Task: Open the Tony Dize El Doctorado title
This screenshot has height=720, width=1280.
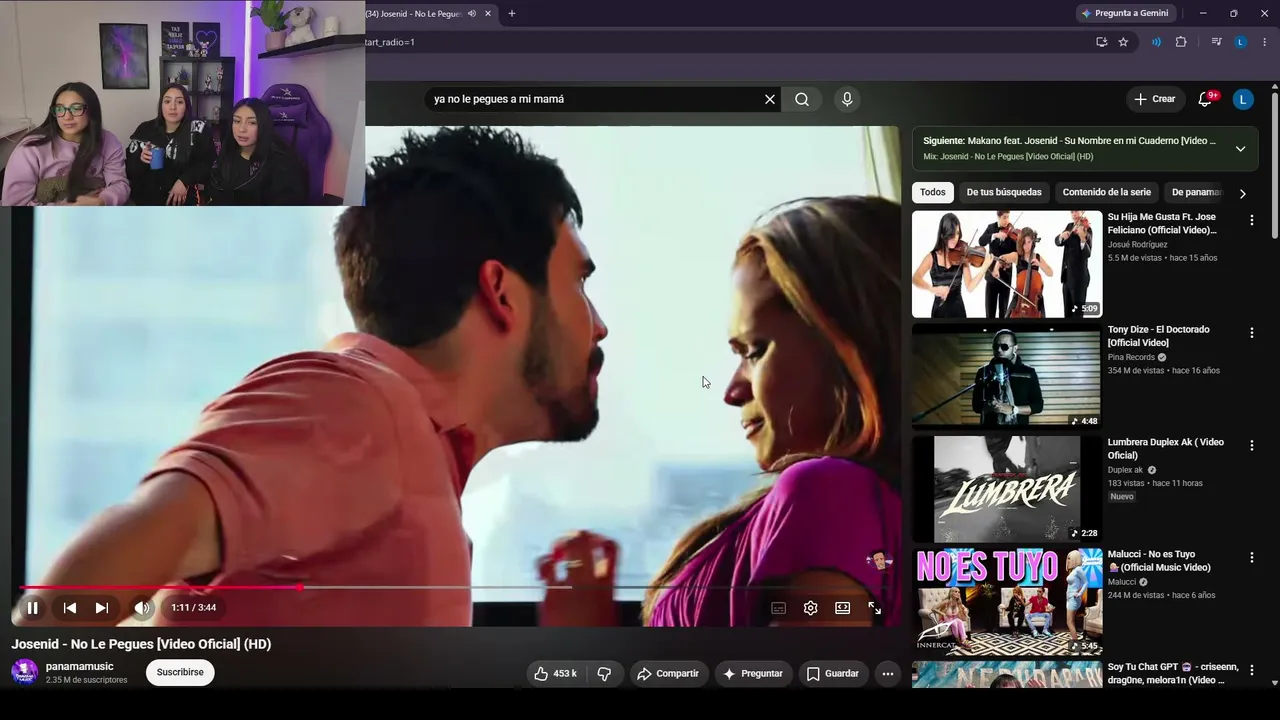Action: (x=1159, y=336)
